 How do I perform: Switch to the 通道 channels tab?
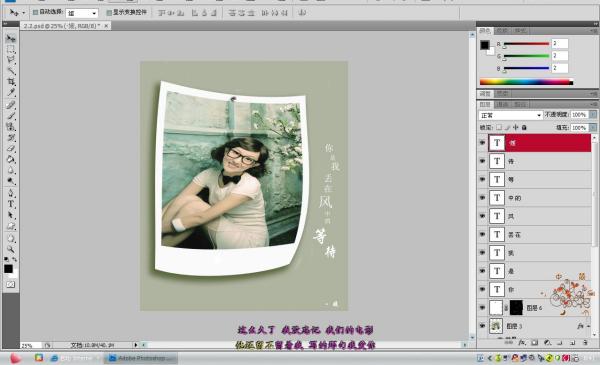502,104
